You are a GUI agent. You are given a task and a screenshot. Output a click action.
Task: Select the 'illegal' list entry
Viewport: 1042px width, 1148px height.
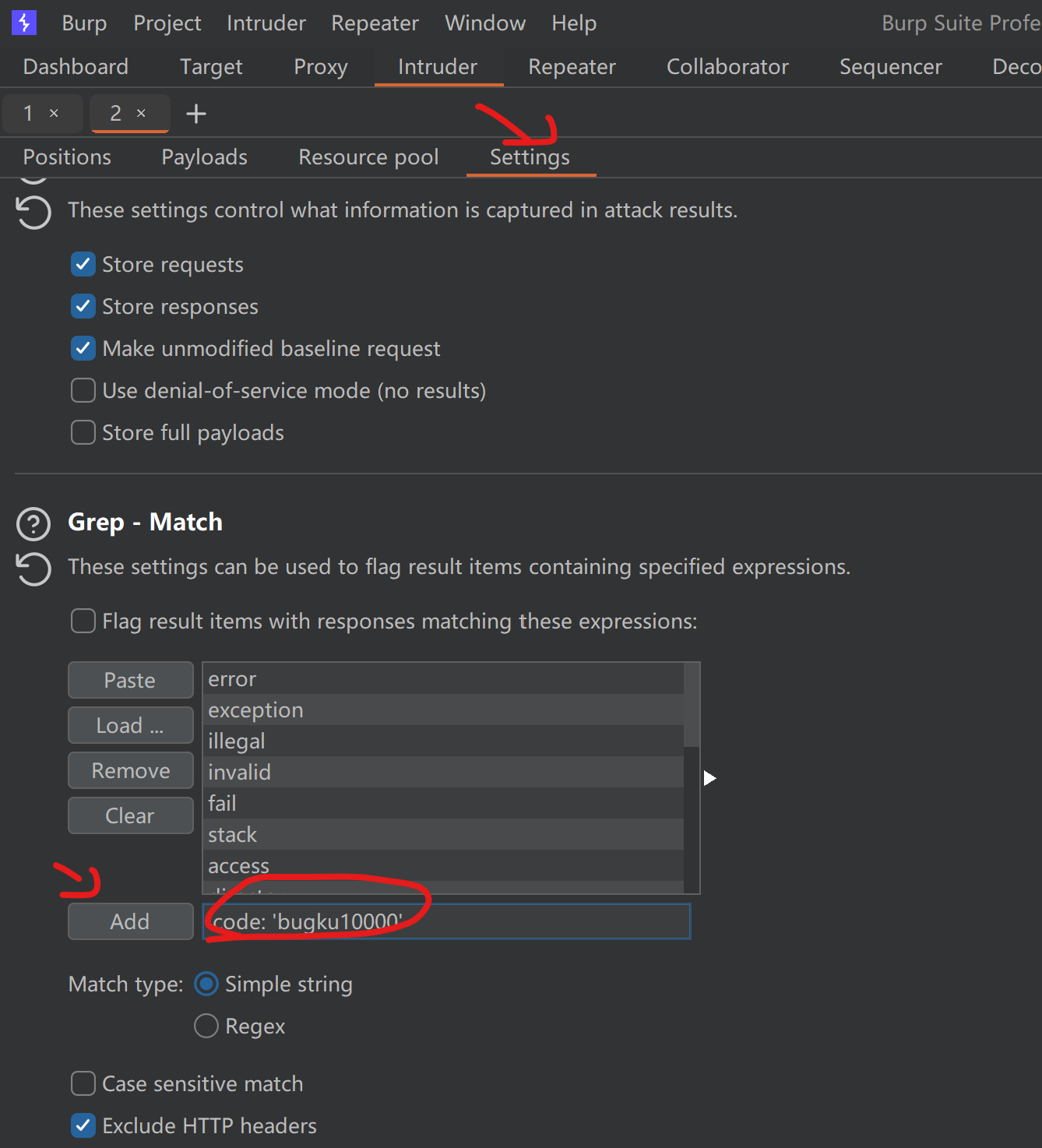443,741
